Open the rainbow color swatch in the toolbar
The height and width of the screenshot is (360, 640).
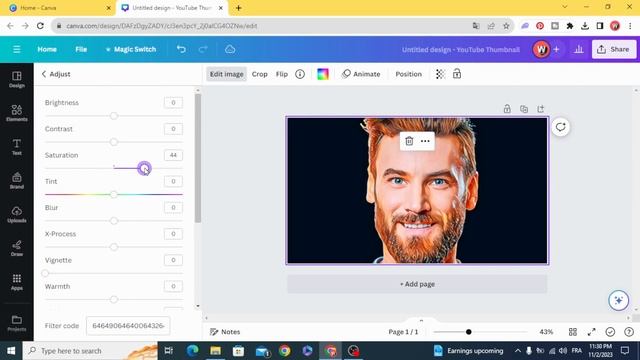click(323, 74)
